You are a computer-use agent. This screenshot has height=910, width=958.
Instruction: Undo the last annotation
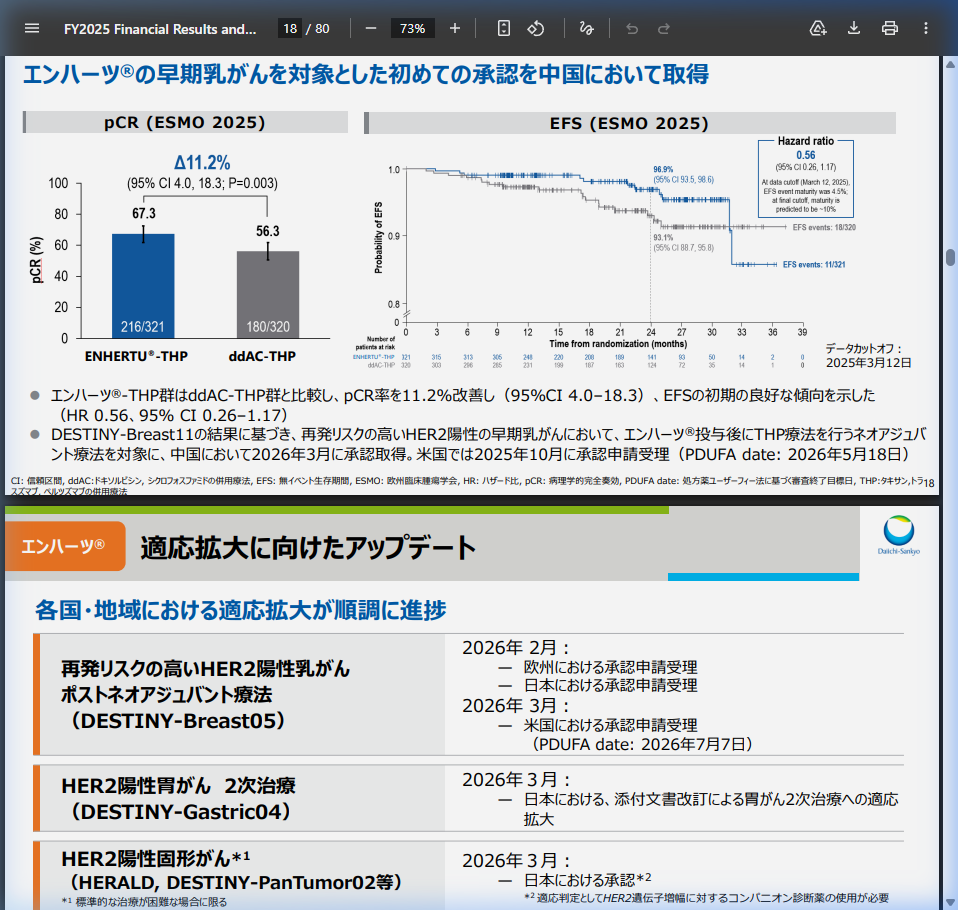click(632, 28)
